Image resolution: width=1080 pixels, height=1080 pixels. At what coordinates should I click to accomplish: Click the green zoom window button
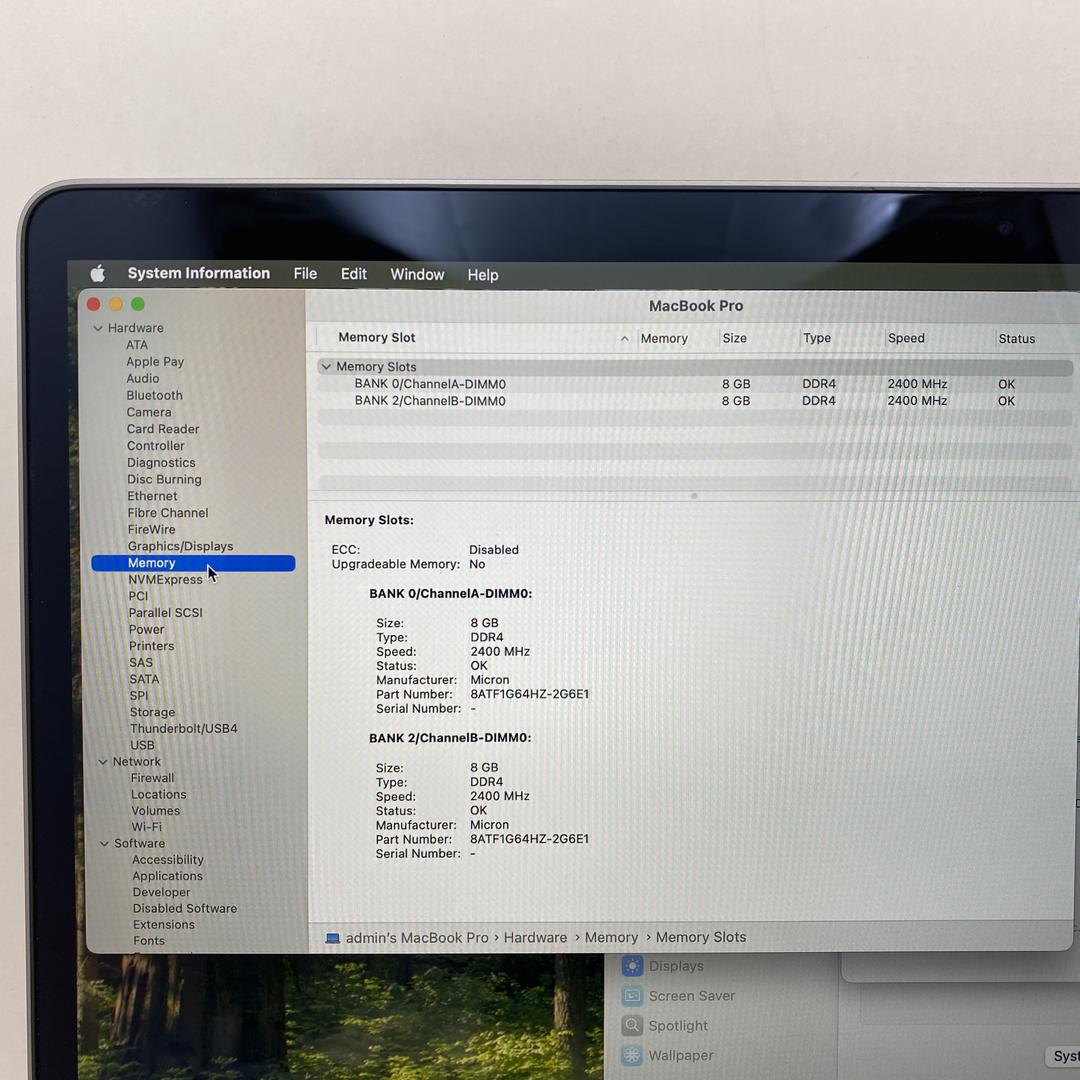(x=138, y=304)
